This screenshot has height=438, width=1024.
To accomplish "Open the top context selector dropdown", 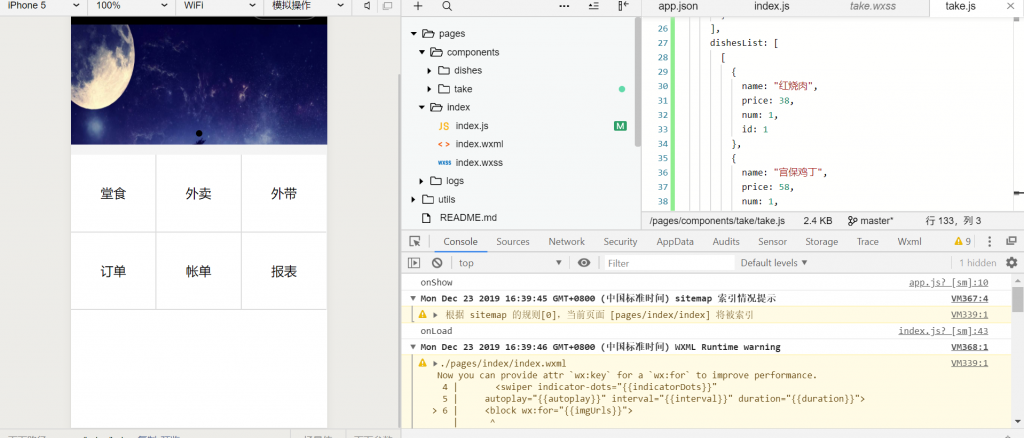I will coord(510,262).
